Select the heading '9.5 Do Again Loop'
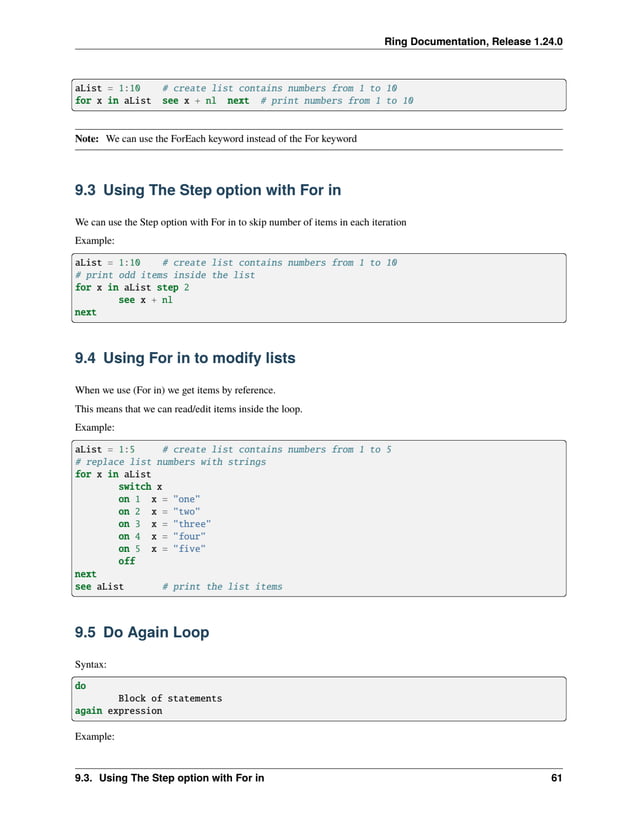638x825 pixels. click(142, 632)
